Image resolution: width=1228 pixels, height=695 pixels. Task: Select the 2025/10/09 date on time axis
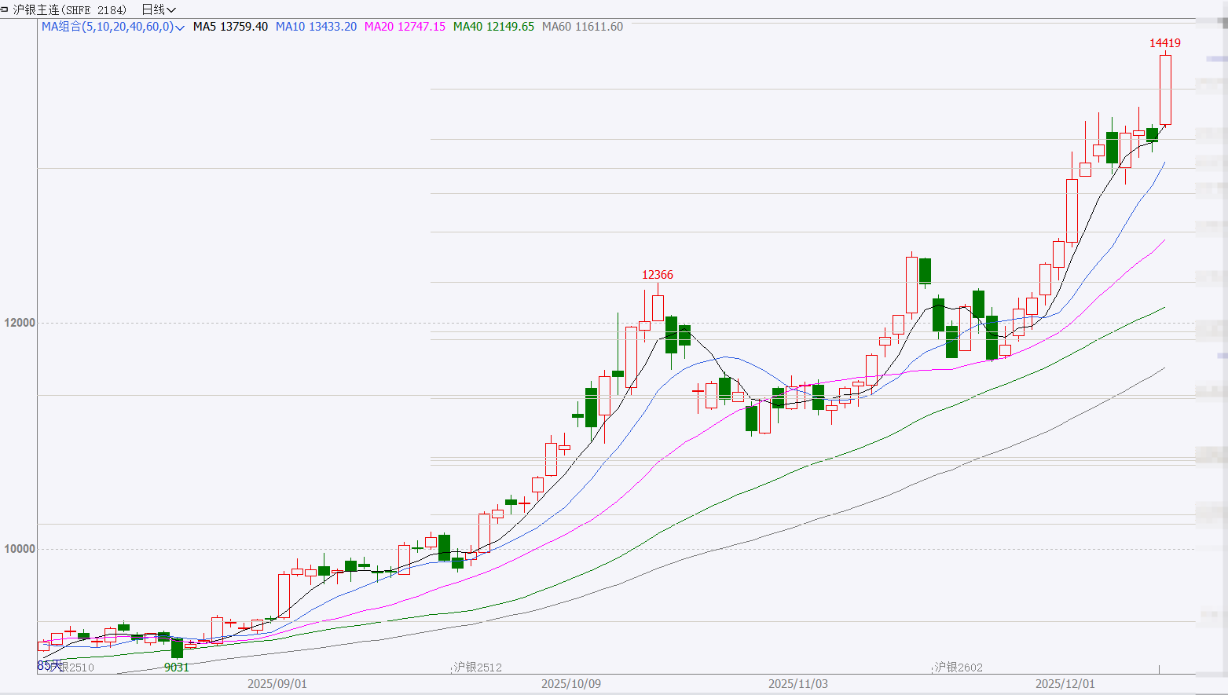tap(572, 685)
